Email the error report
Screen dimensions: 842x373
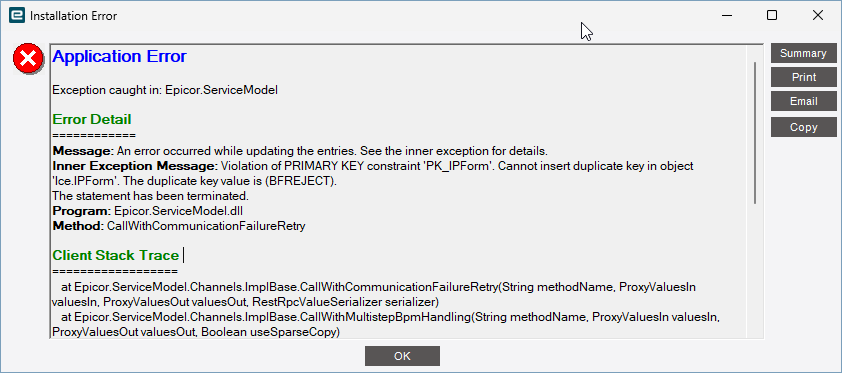point(803,101)
